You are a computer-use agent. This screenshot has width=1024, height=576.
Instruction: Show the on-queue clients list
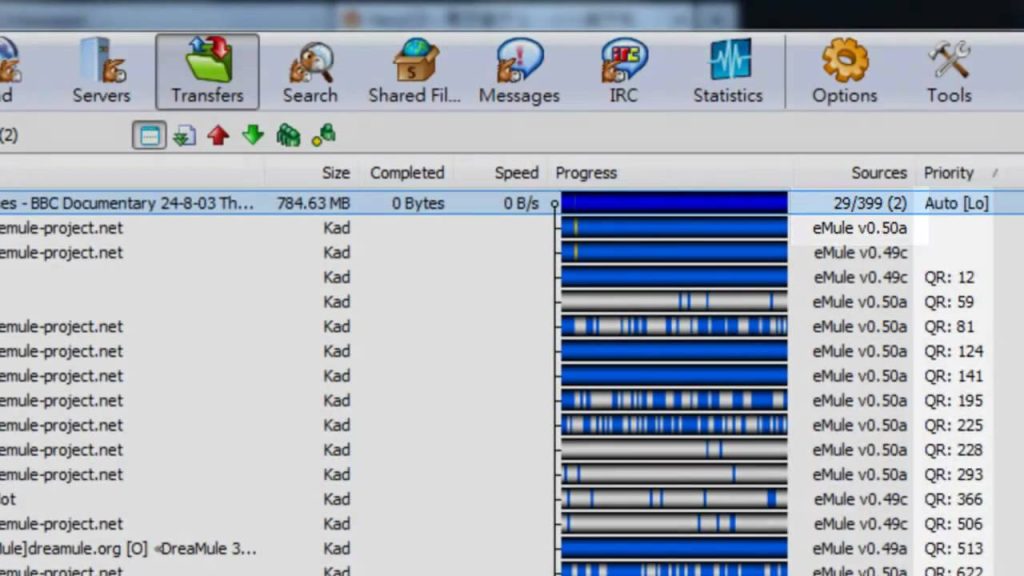coord(288,136)
